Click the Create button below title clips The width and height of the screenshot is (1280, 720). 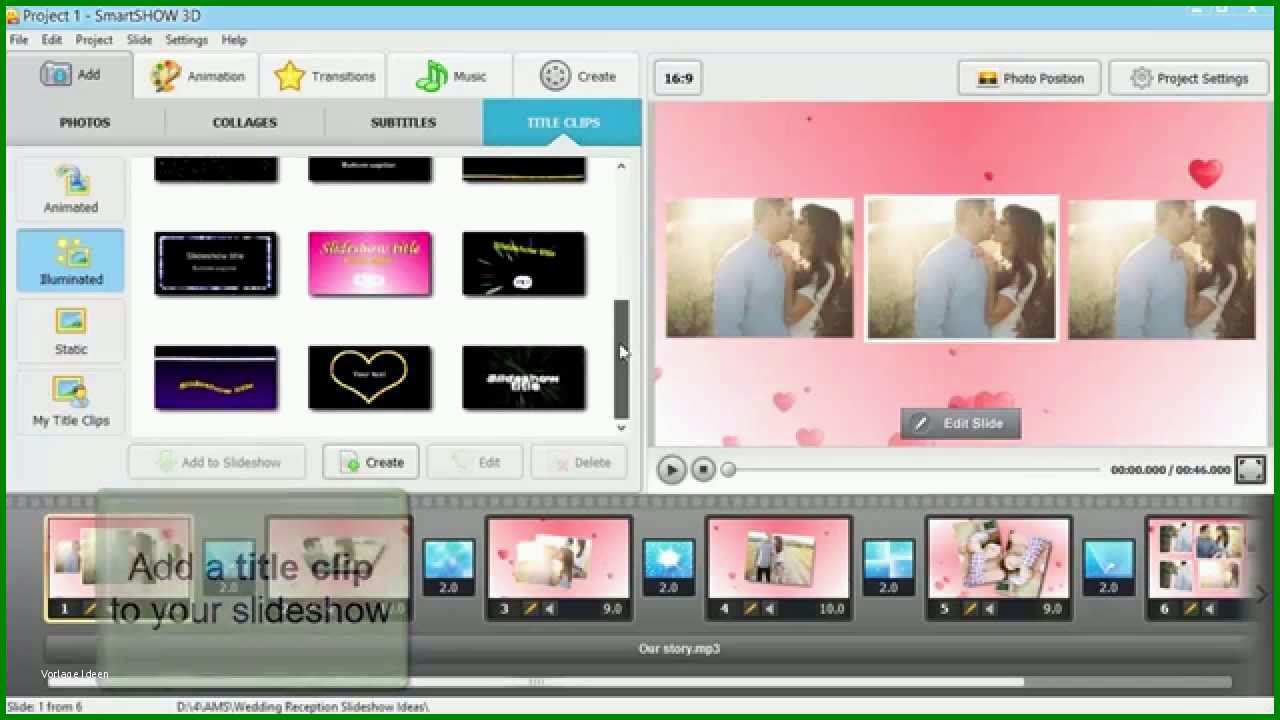coord(371,462)
